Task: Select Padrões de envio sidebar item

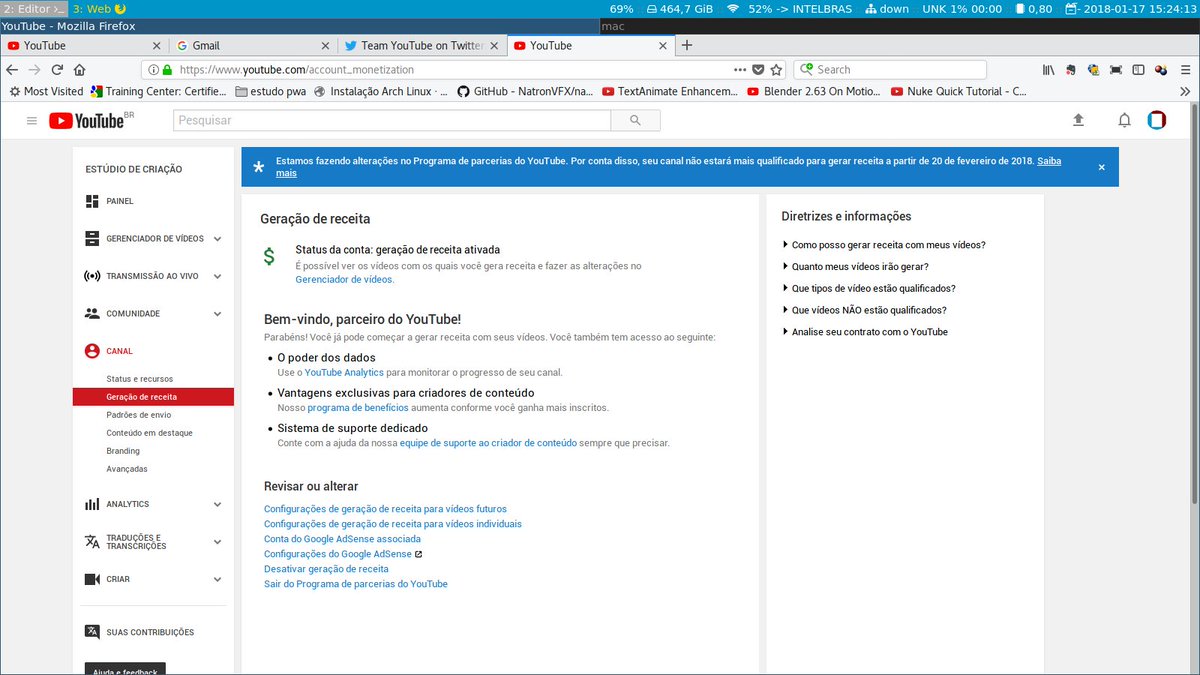Action: [139, 415]
